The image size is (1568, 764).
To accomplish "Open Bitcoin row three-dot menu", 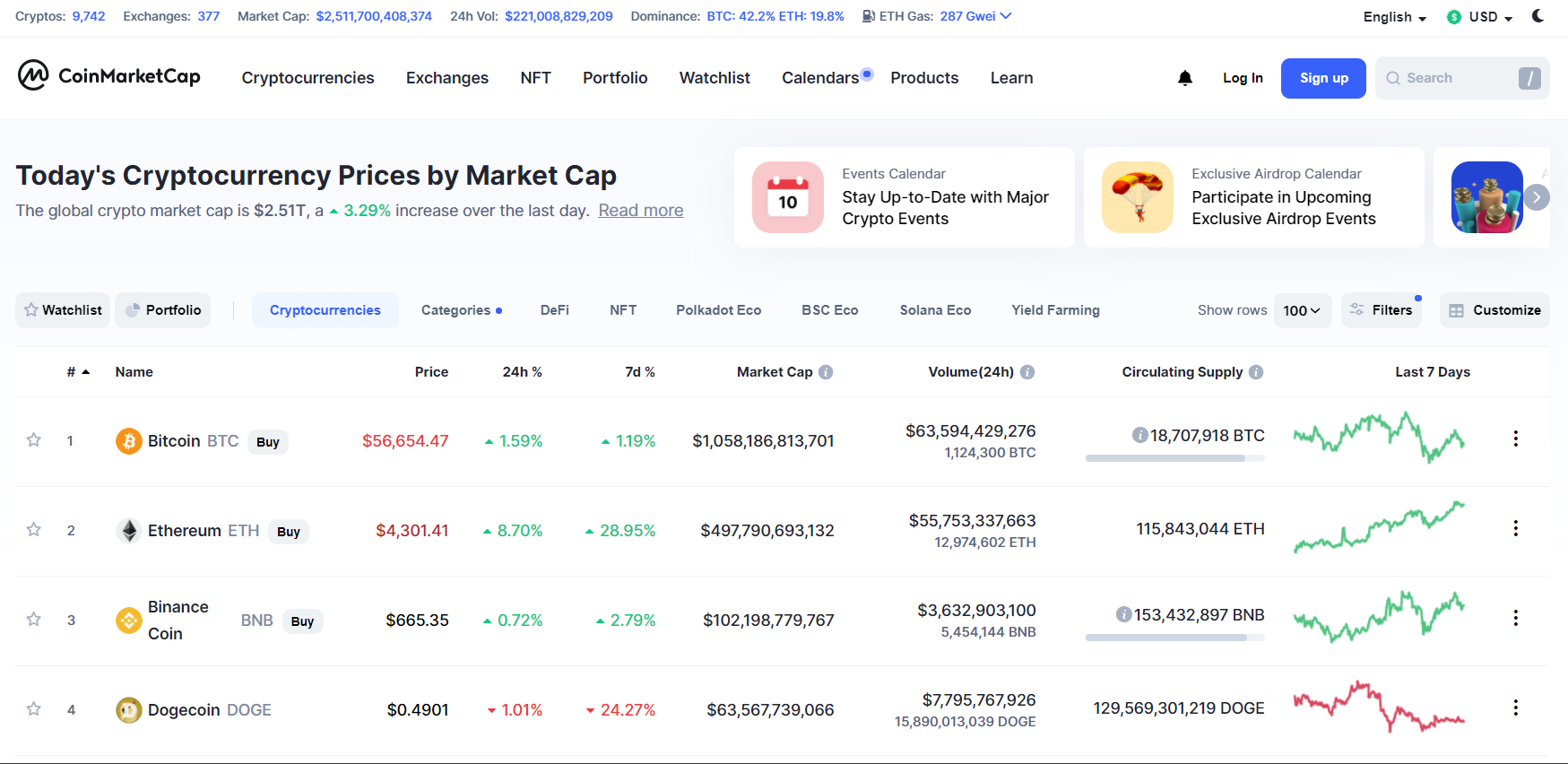I will (x=1516, y=438).
